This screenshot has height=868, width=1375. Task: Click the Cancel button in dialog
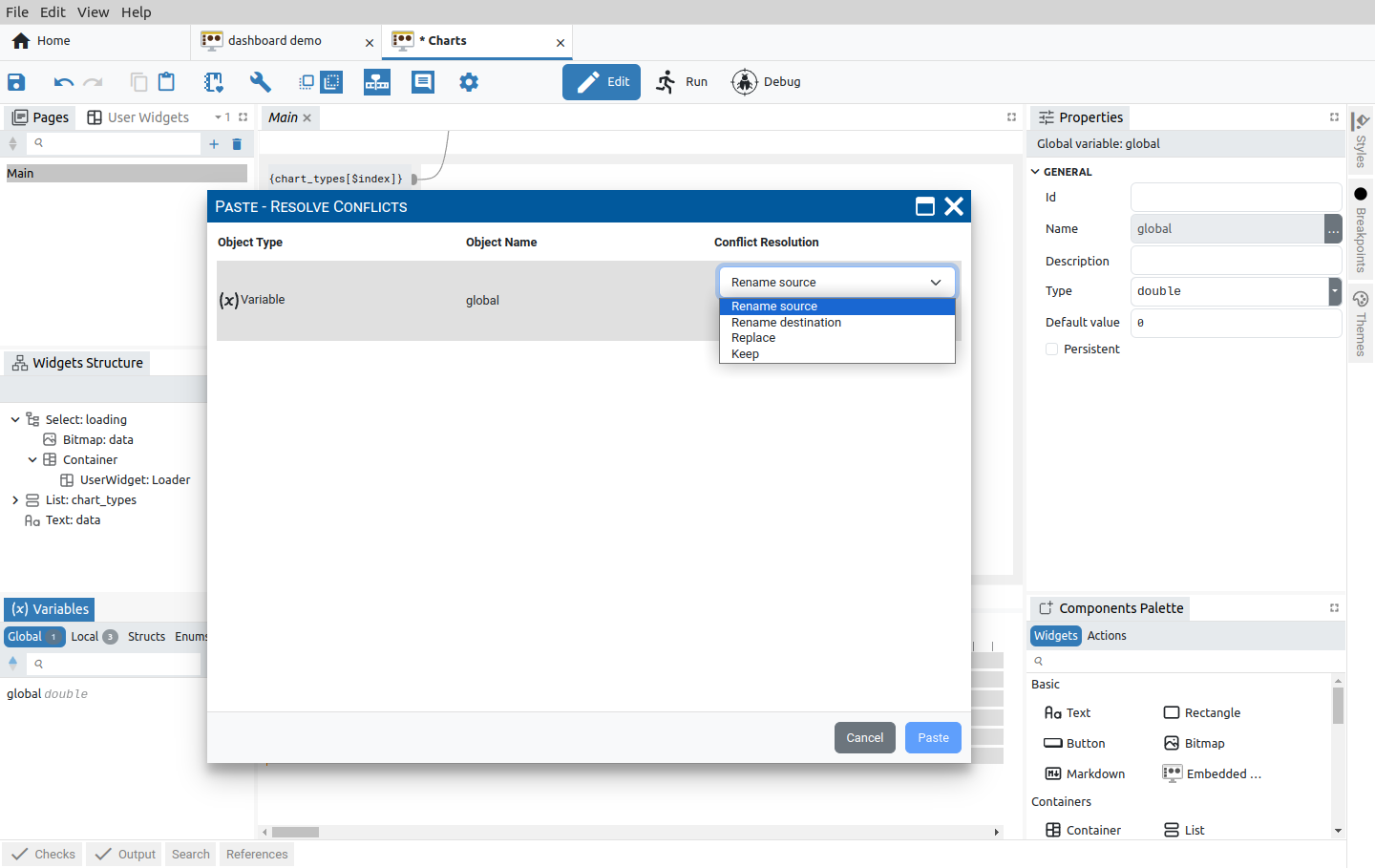tap(865, 738)
